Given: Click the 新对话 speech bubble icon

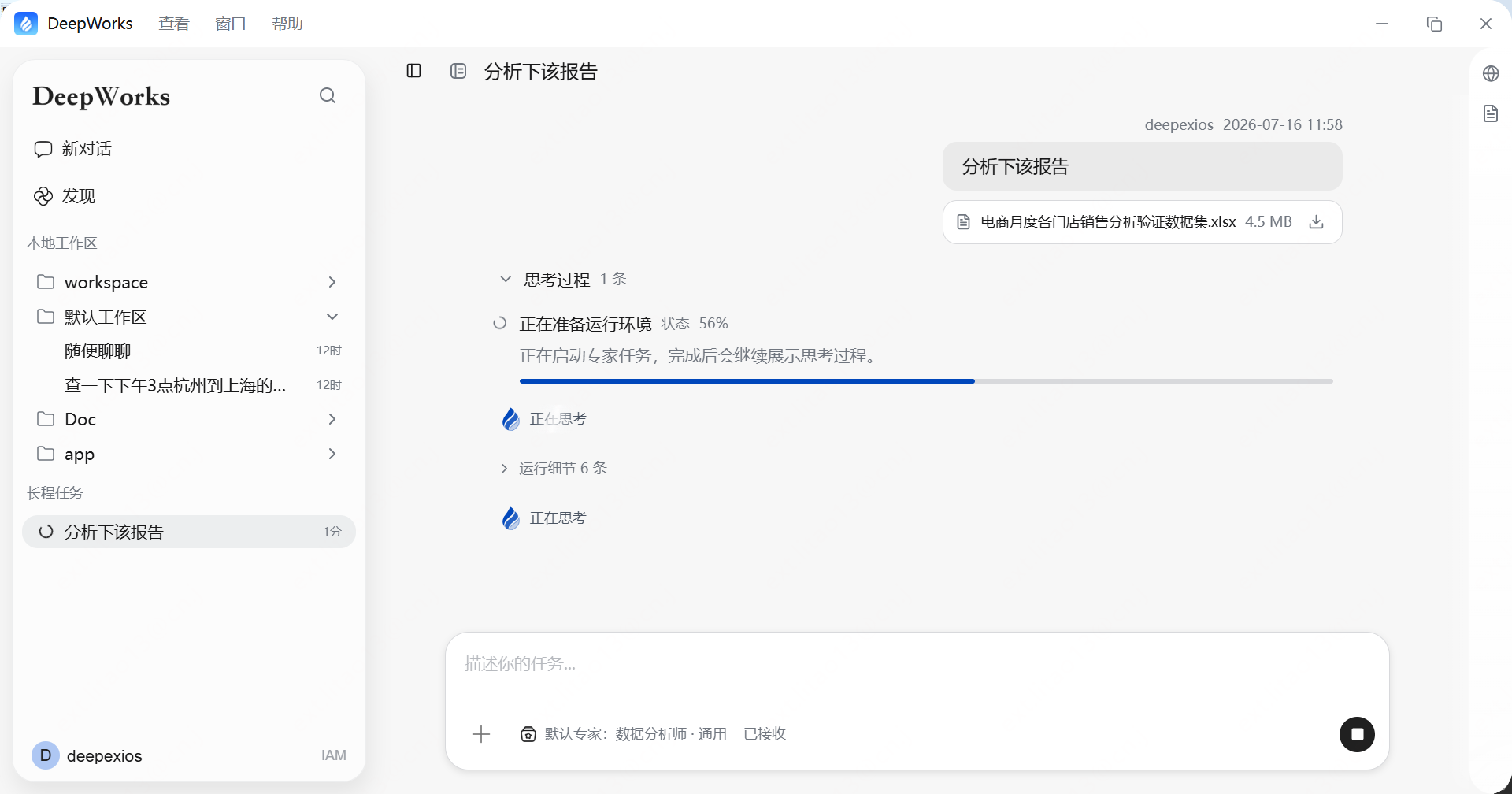Looking at the screenshot, I should pos(43,149).
